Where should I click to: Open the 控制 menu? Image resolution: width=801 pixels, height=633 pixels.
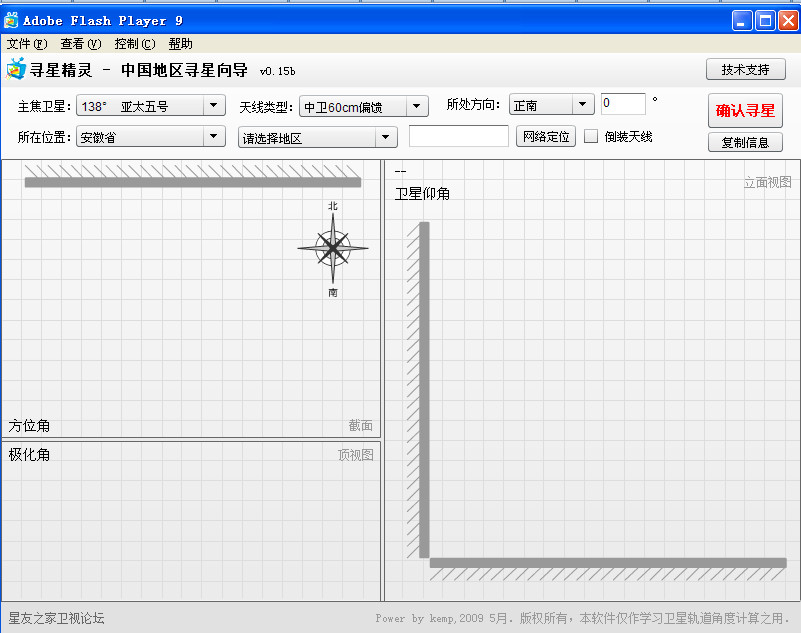tap(133, 43)
